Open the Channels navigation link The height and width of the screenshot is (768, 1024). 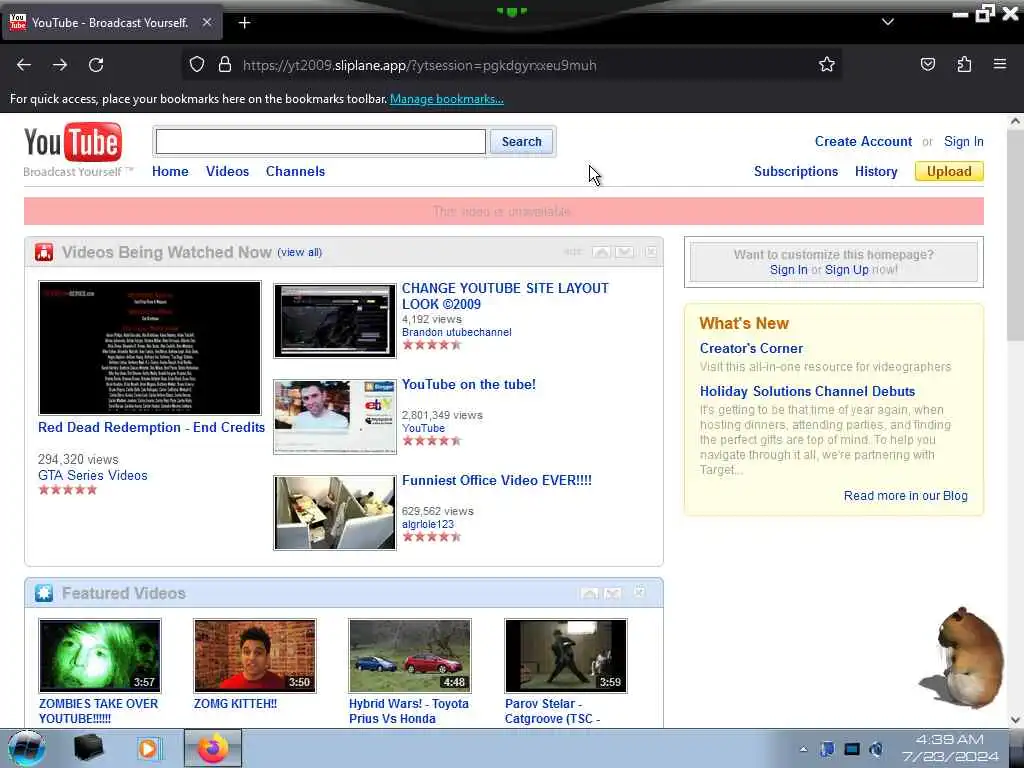(x=295, y=171)
